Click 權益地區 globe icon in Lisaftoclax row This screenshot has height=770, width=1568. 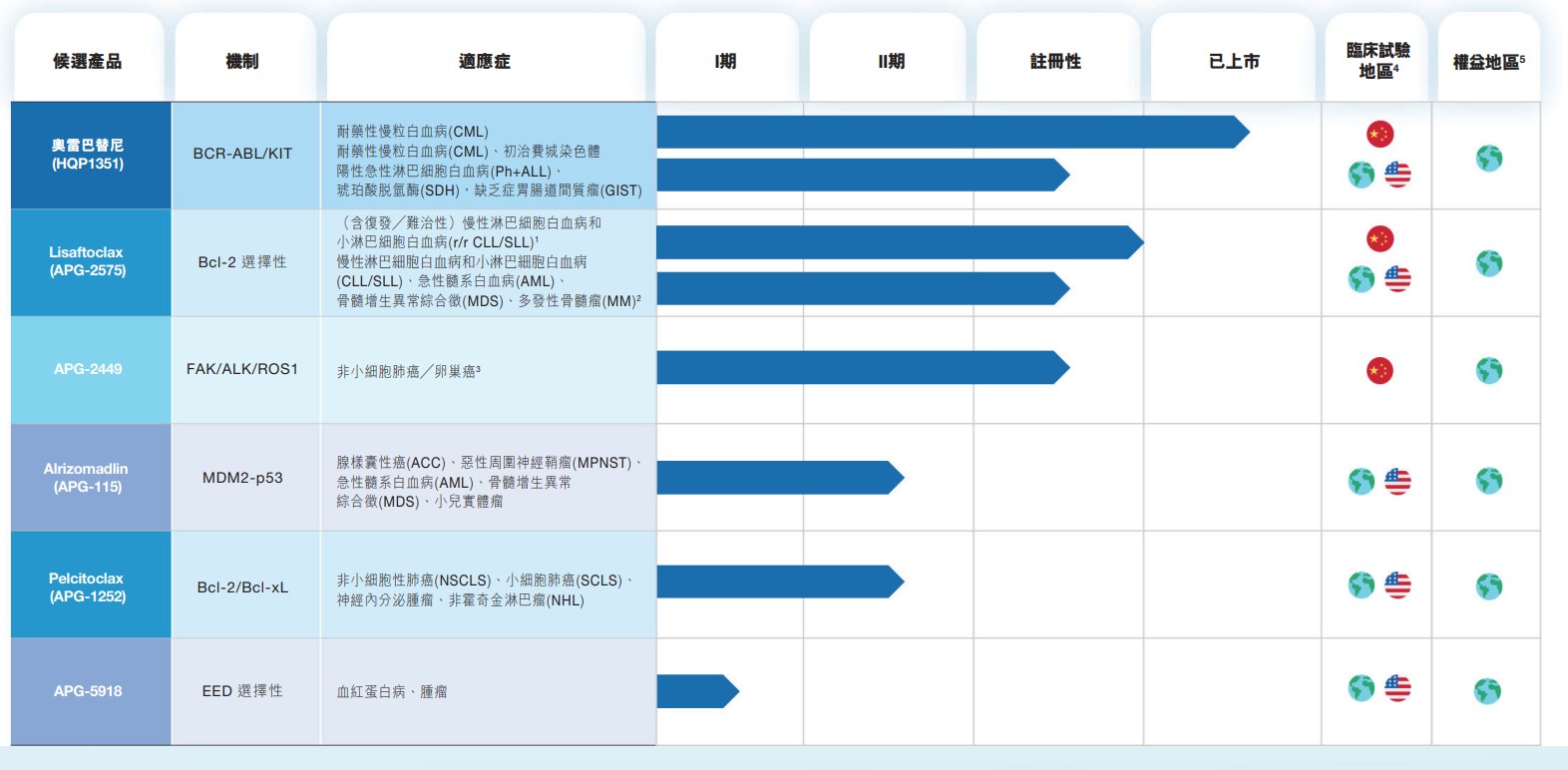(x=1489, y=263)
